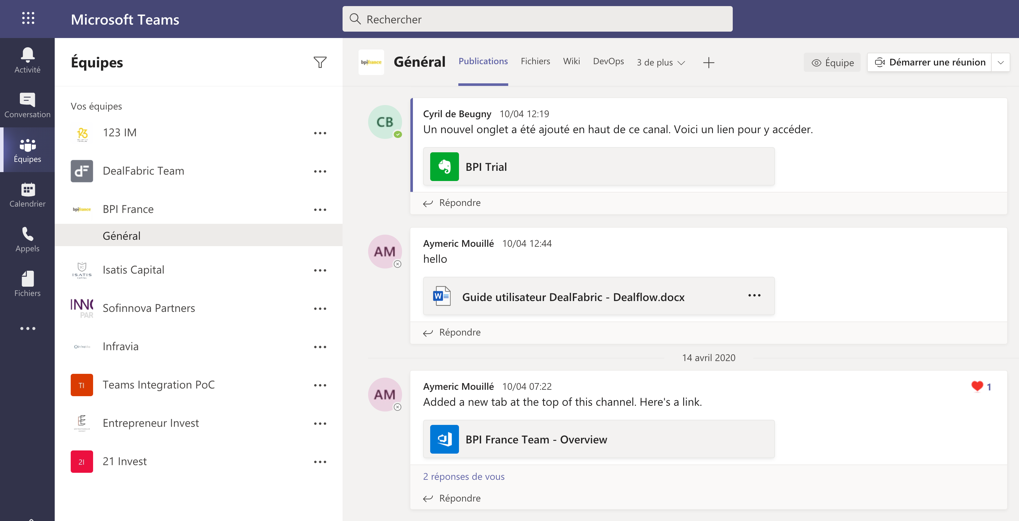Open the DevOps tab
Viewport: 1019px width, 521px height.
click(608, 62)
